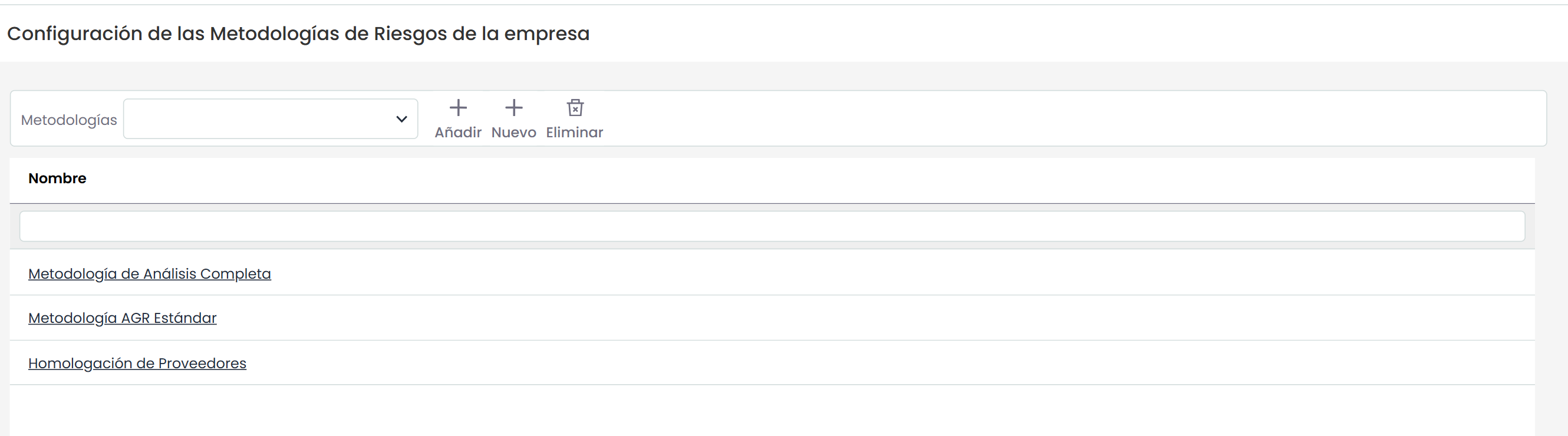
Task: Open the empty Metodologías combo box field
Action: pos(270,119)
